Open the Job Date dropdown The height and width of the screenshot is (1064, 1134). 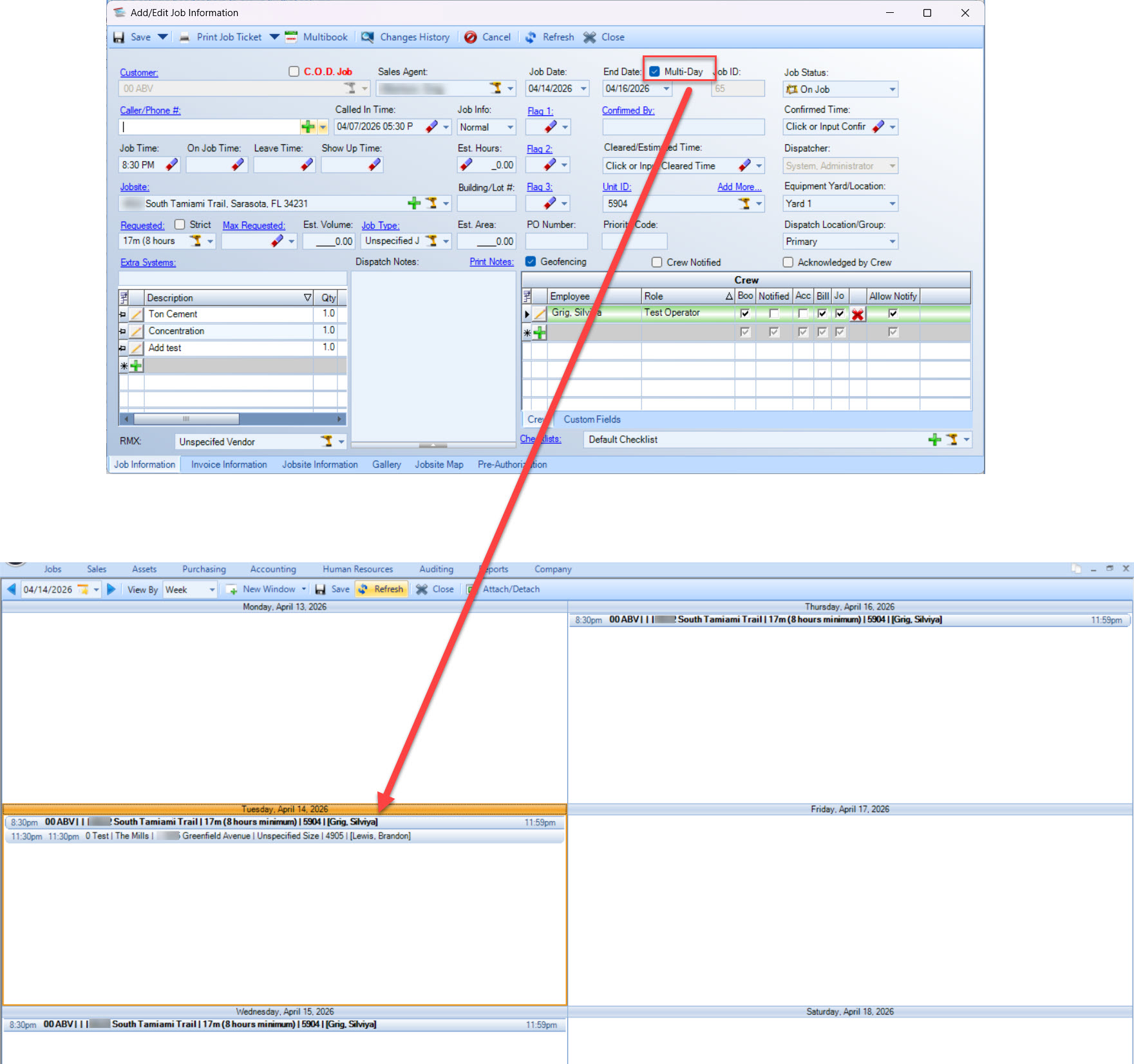click(x=583, y=89)
